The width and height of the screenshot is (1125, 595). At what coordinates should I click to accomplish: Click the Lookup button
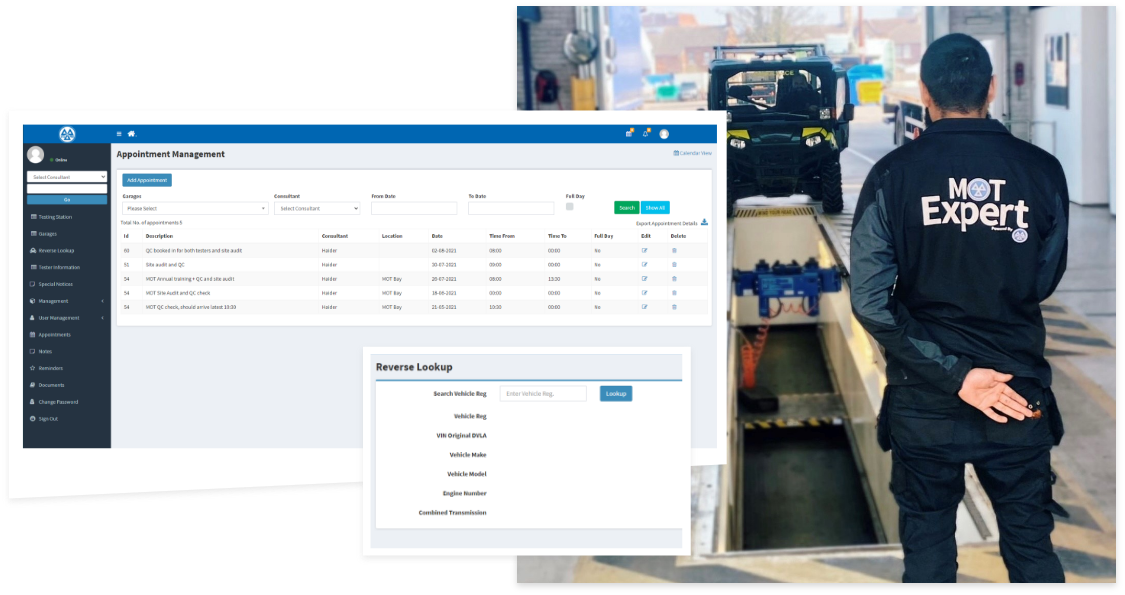(616, 393)
